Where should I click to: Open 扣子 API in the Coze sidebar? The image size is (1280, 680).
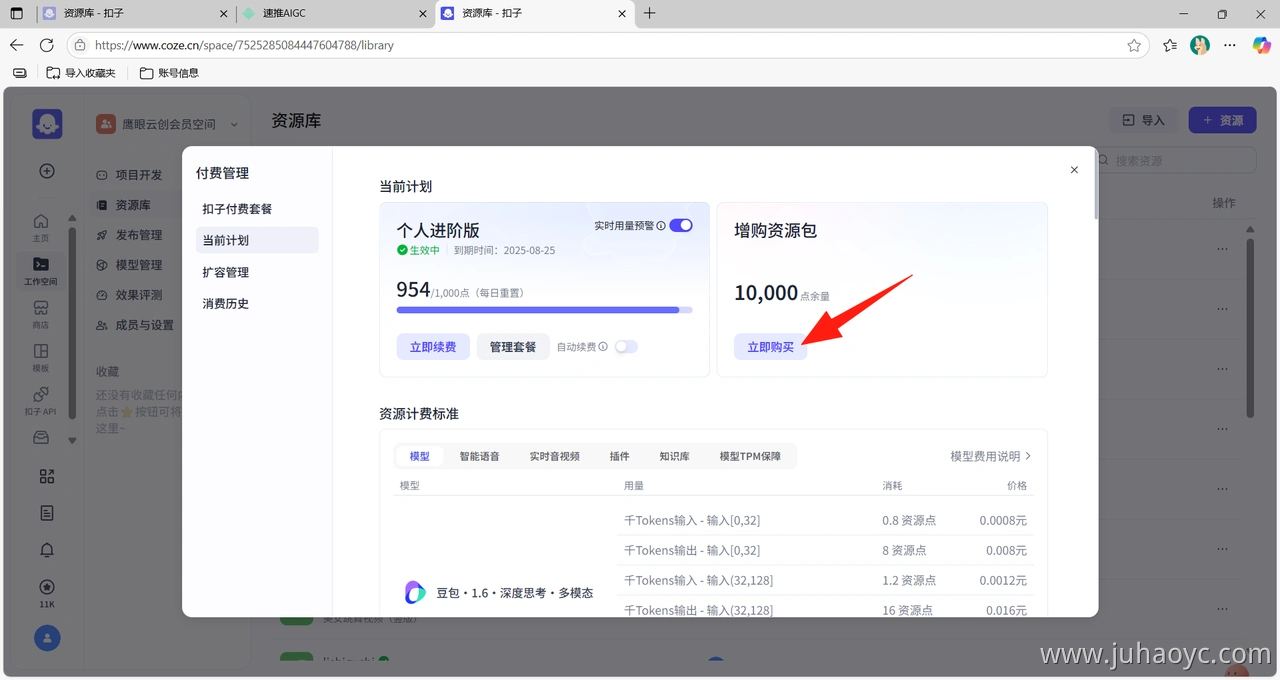click(41, 401)
